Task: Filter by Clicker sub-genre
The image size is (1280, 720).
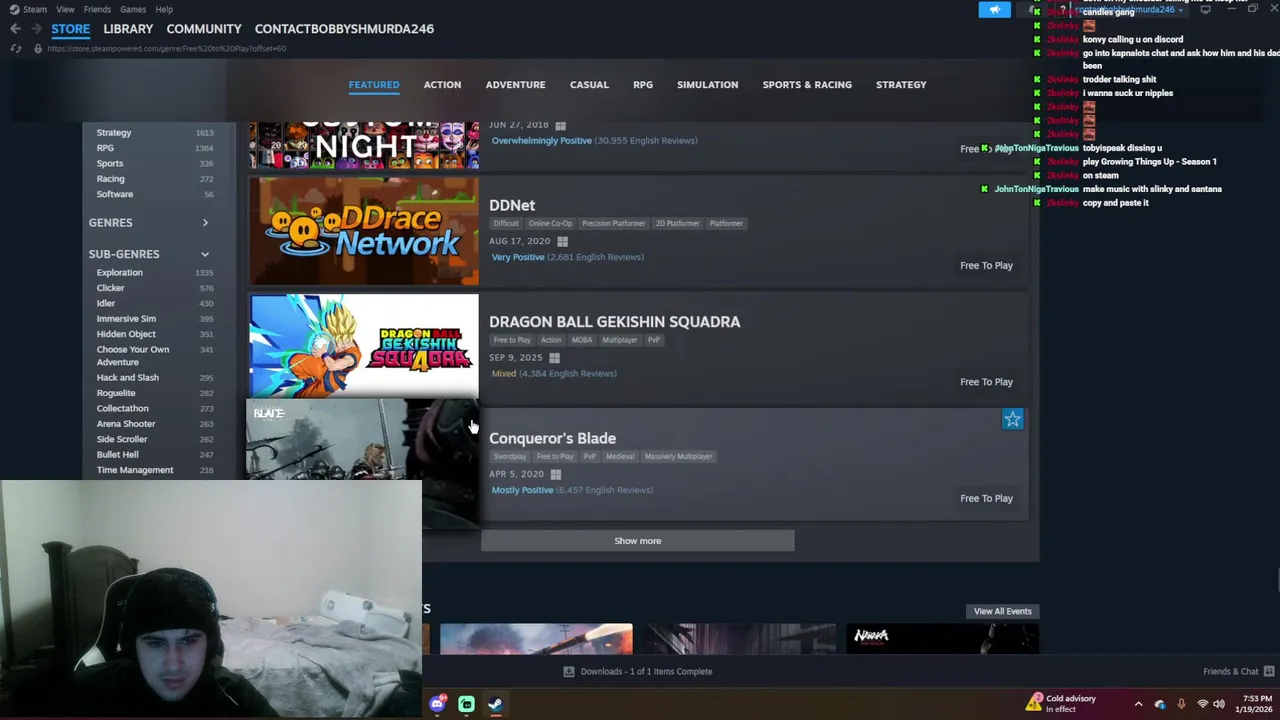Action: click(x=111, y=288)
